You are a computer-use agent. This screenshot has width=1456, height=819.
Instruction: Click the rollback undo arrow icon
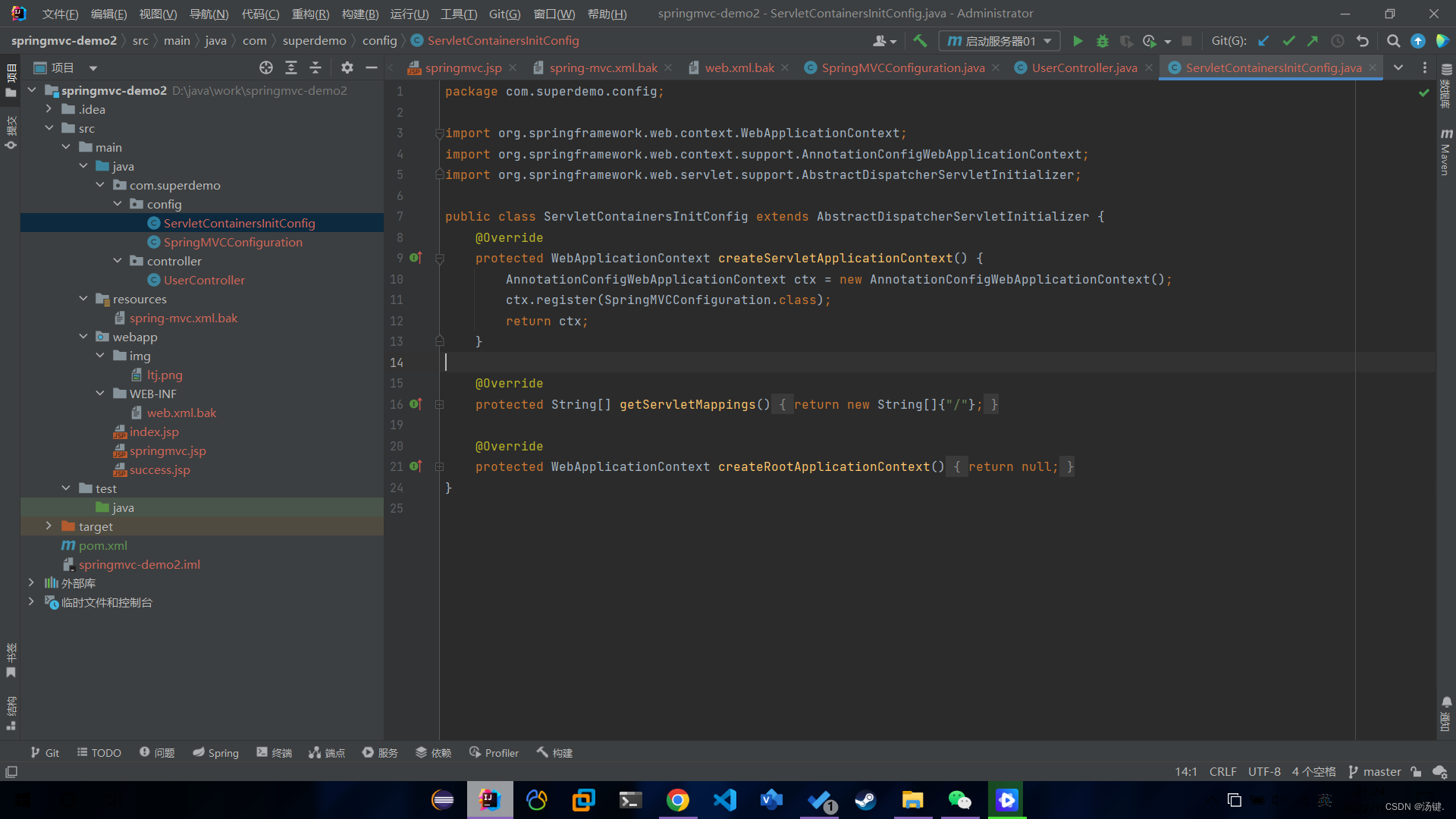(x=1363, y=41)
